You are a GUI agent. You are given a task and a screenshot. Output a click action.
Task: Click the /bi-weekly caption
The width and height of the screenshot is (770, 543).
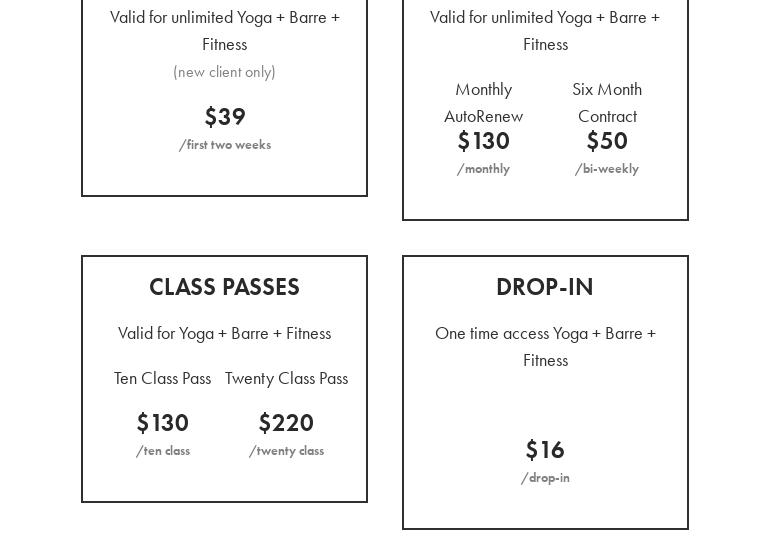pos(607,169)
